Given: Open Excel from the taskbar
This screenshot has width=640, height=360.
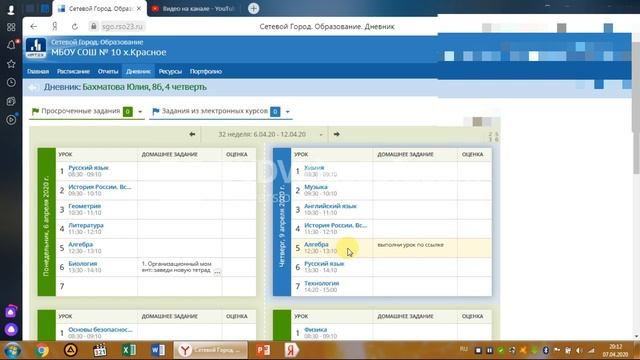Looking at the screenshot, I should tap(129, 350).
